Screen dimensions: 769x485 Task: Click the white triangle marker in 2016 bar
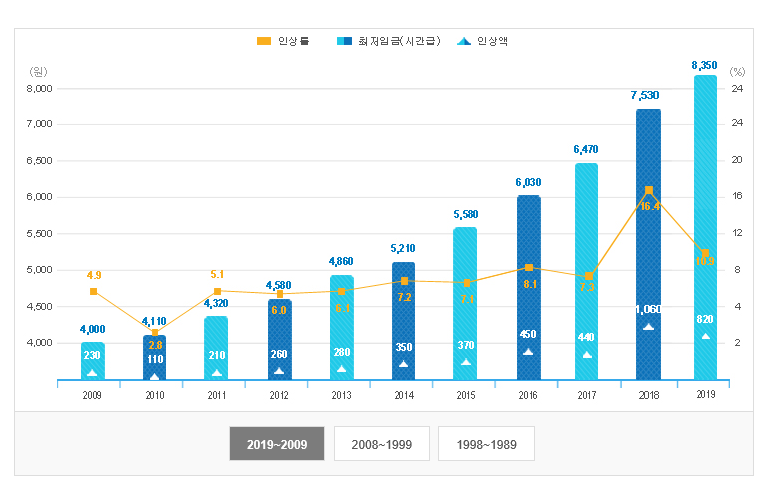[528, 352]
